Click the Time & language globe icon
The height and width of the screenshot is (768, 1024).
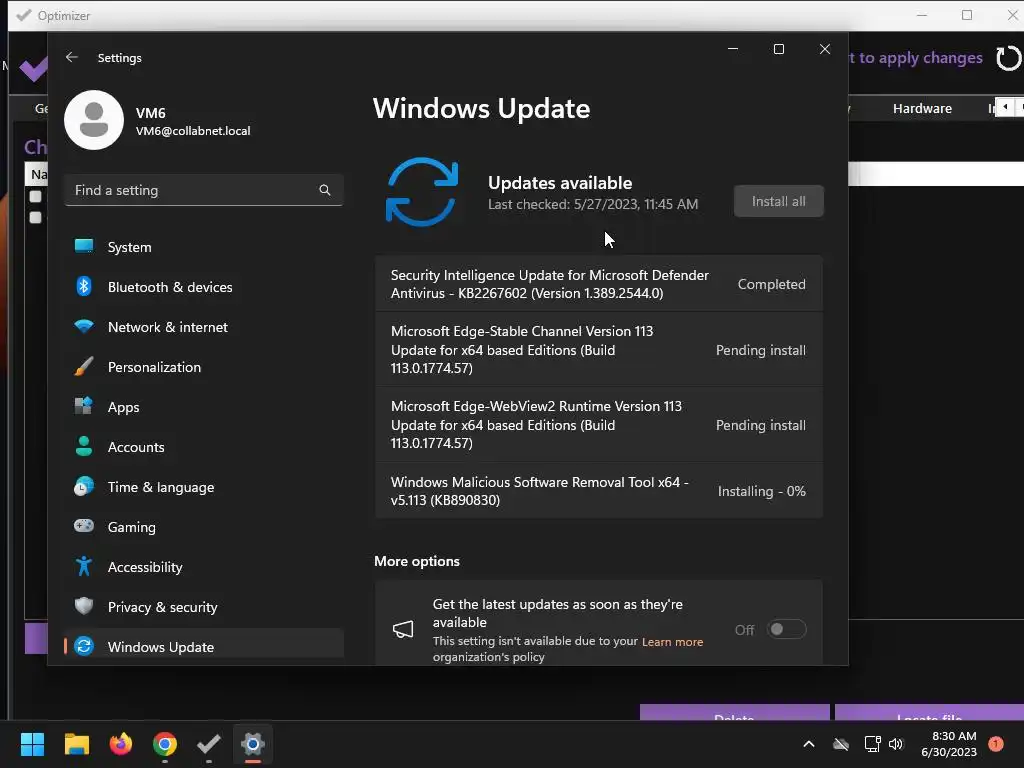[x=84, y=487]
